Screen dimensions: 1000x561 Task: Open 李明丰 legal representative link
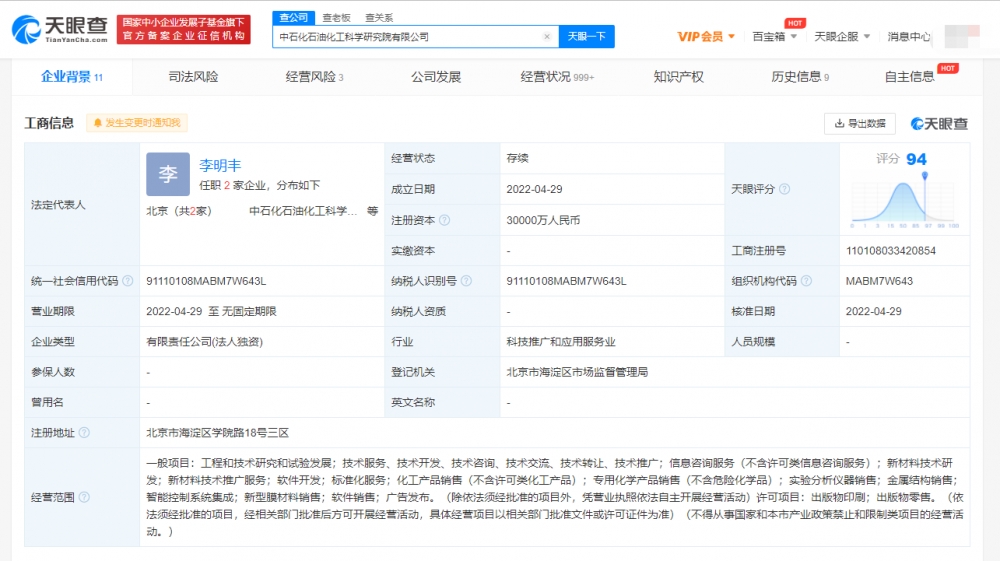220,165
